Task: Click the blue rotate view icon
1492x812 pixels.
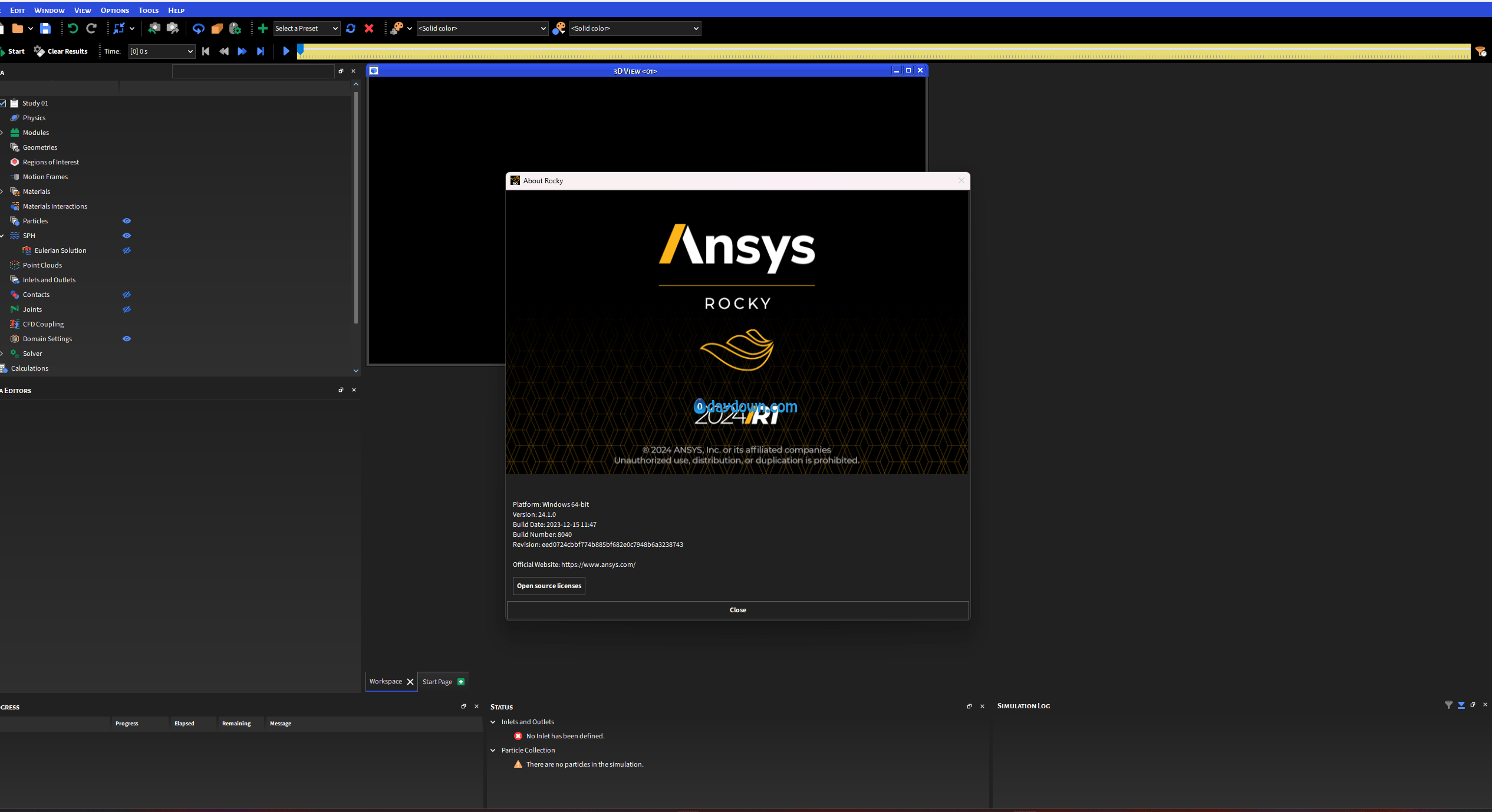Action: pyautogui.click(x=199, y=28)
